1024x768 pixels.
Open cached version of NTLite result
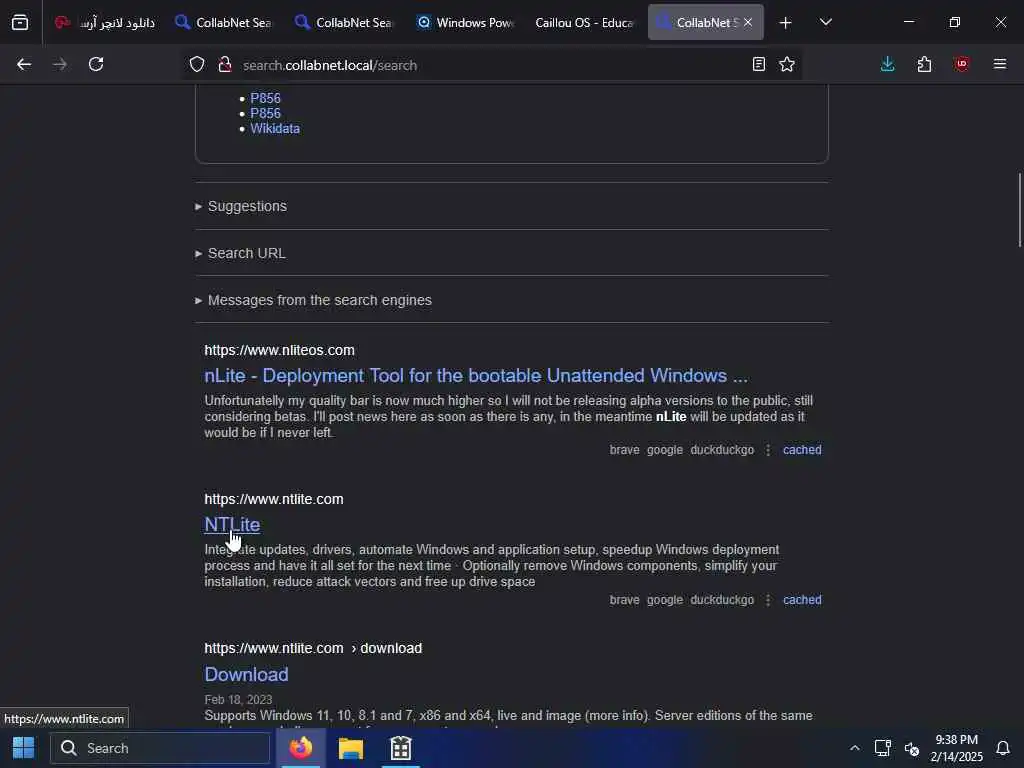pyautogui.click(x=802, y=600)
